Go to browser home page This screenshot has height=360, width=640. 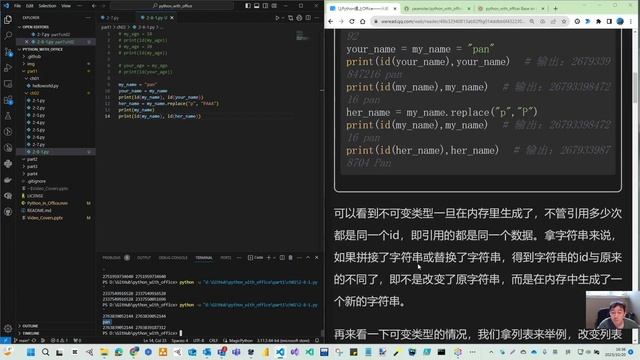point(362,21)
